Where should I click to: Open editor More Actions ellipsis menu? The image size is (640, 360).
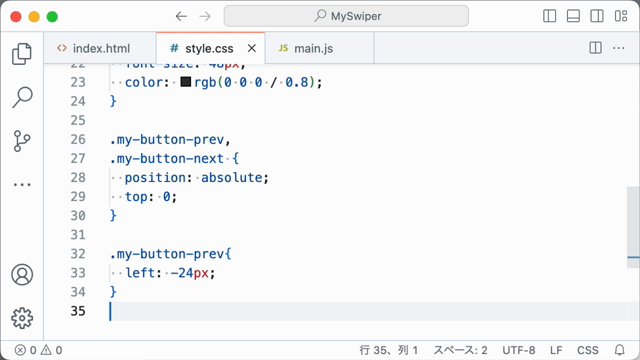click(x=619, y=48)
